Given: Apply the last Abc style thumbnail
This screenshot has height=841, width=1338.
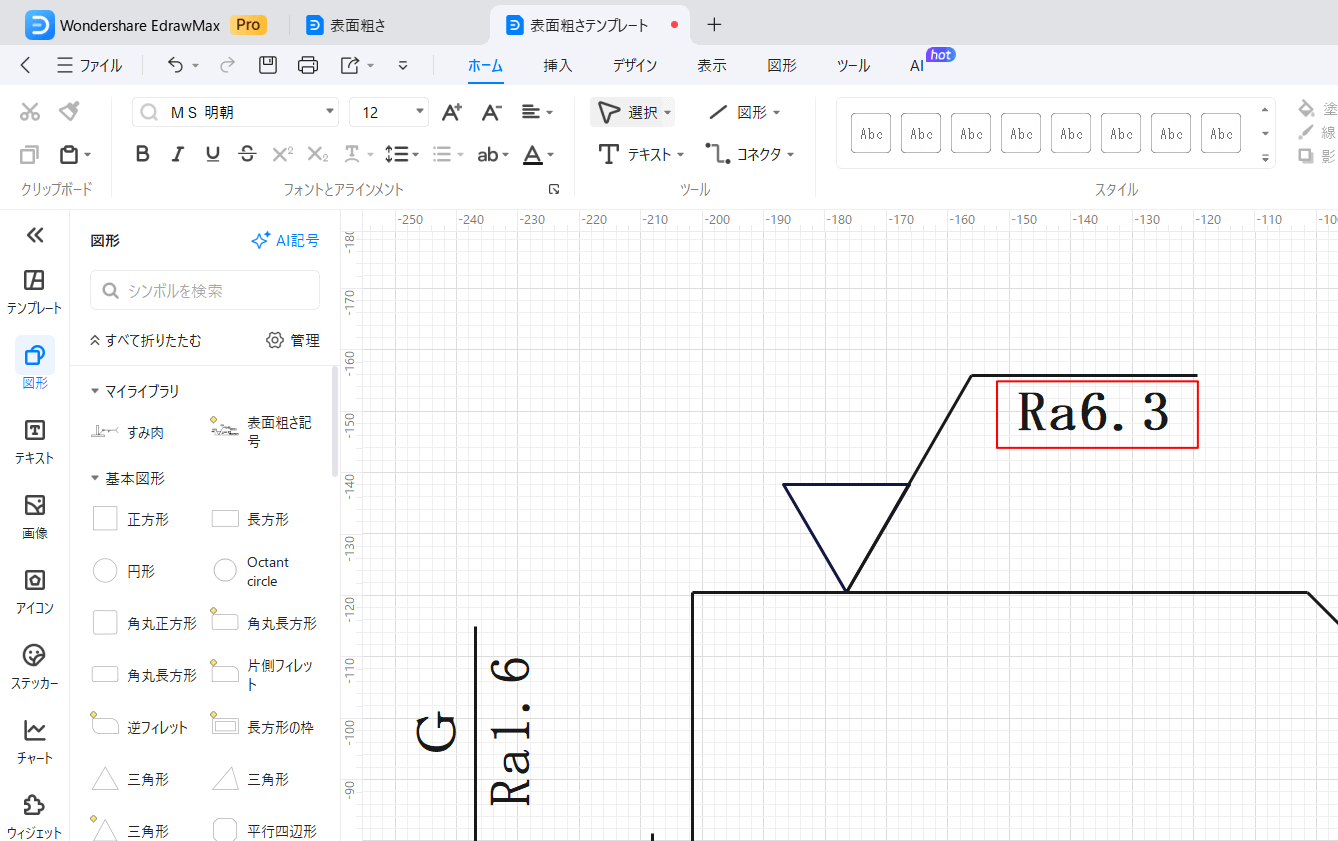Looking at the screenshot, I should (1221, 133).
